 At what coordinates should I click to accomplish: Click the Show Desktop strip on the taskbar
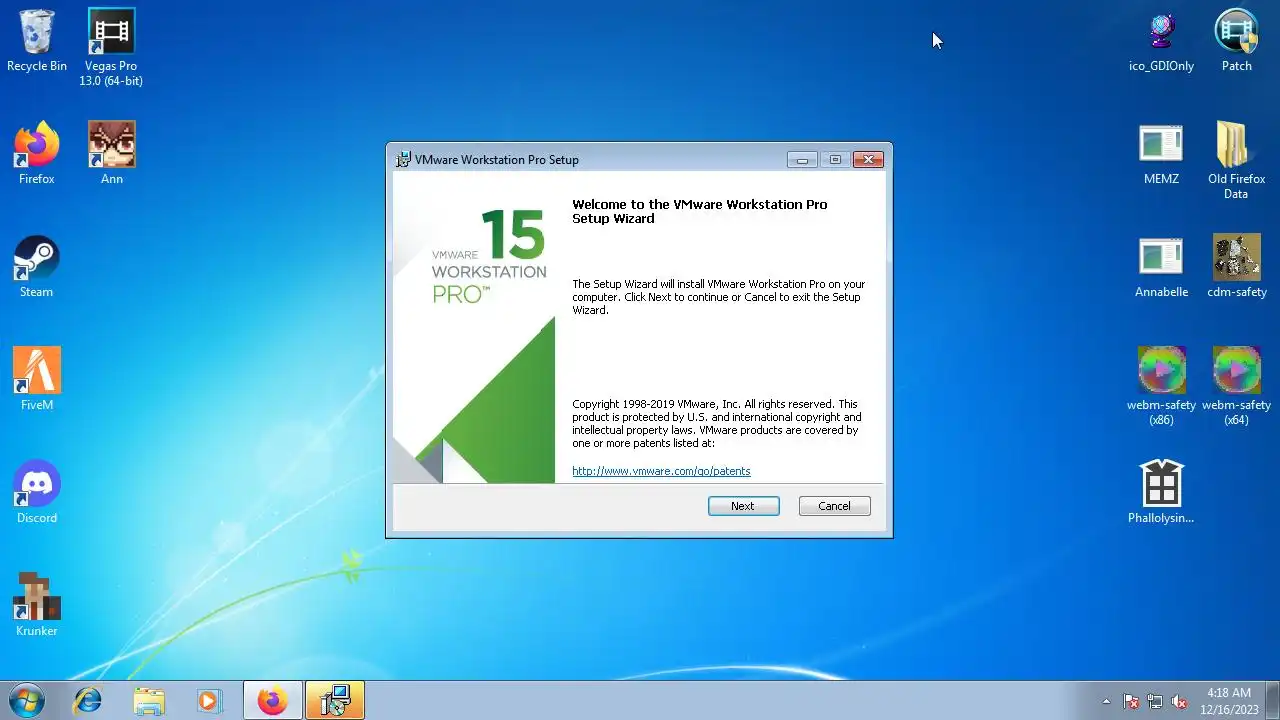(x=1272, y=701)
